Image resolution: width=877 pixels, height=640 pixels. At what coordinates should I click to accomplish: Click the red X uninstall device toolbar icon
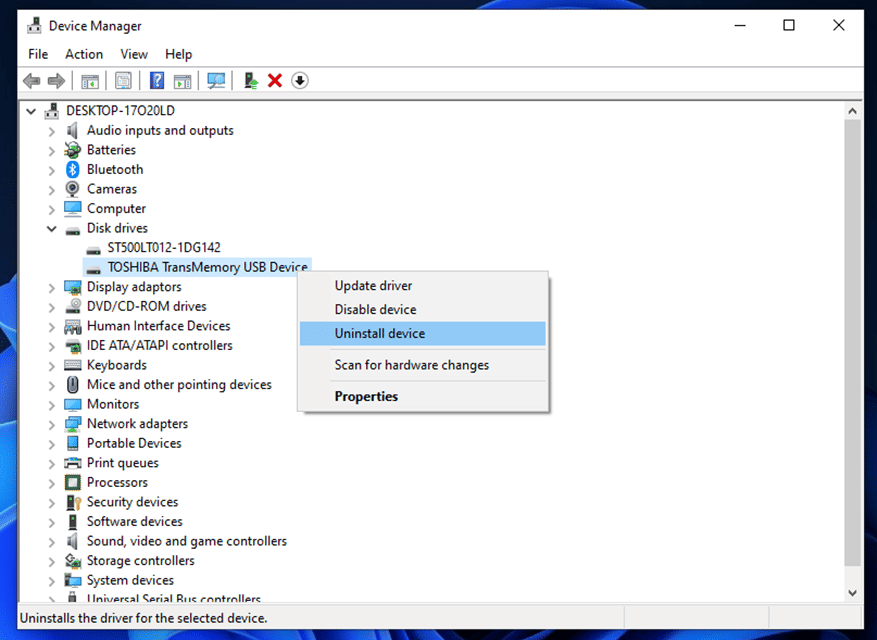click(x=275, y=81)
